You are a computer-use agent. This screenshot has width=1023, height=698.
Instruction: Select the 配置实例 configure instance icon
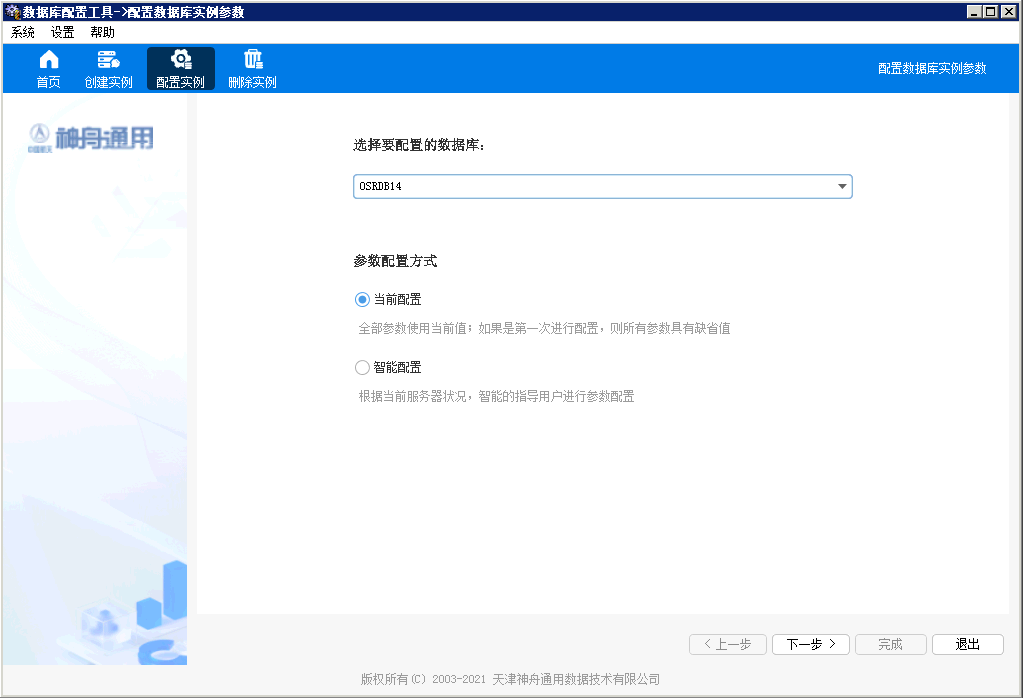tap(181, 60)
